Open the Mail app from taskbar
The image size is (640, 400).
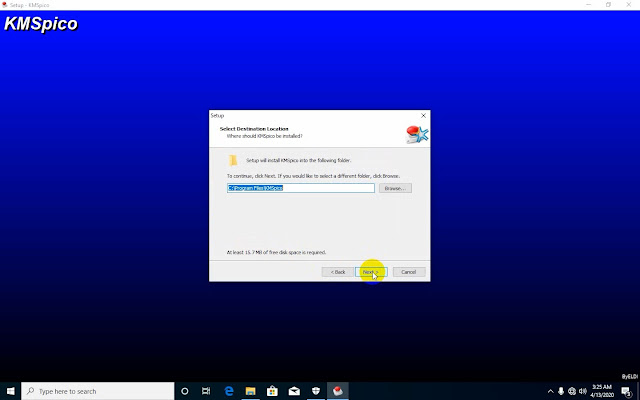coord(294,391)
